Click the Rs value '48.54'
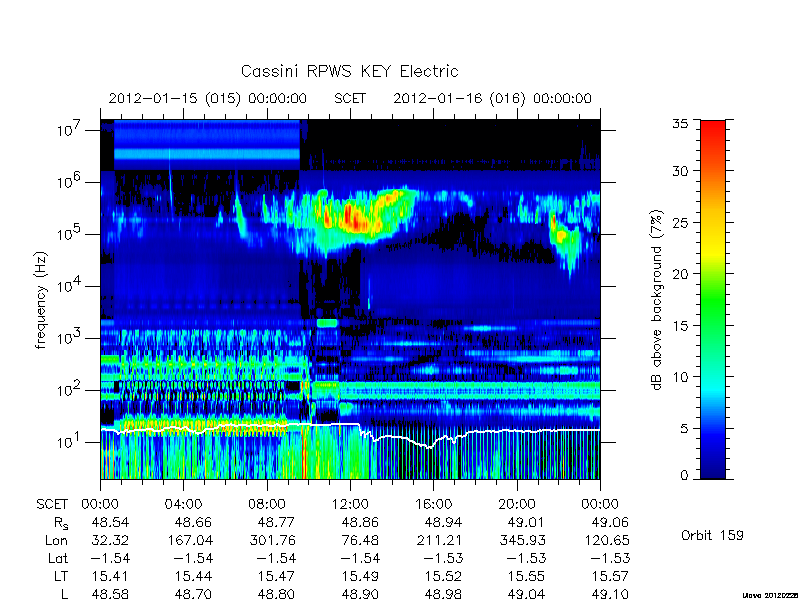 point(111,522)
